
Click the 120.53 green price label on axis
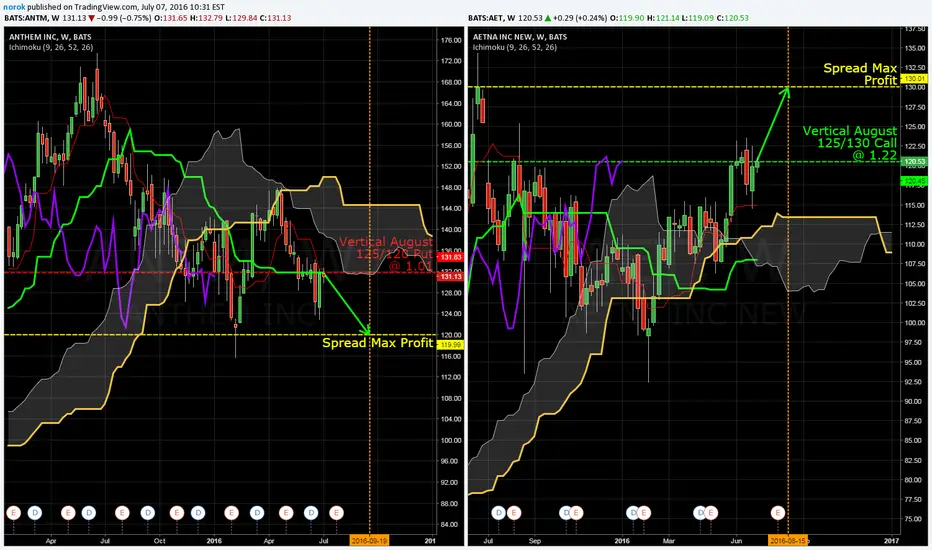pos(914,162)
